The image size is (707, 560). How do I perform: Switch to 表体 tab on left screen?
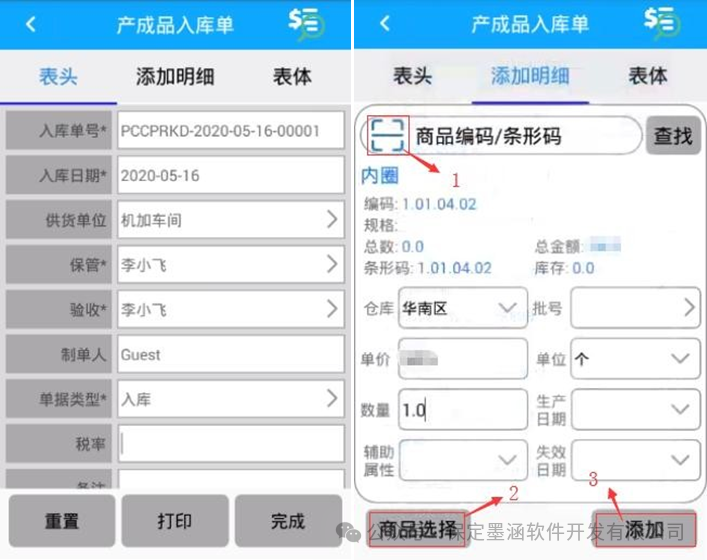[x=292, y=76]
